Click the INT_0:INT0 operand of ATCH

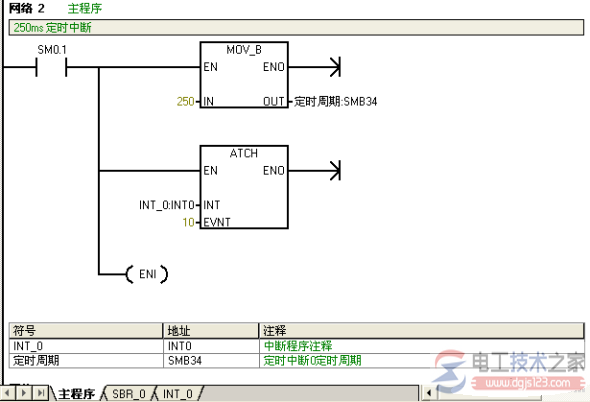(x=167, y=205)
